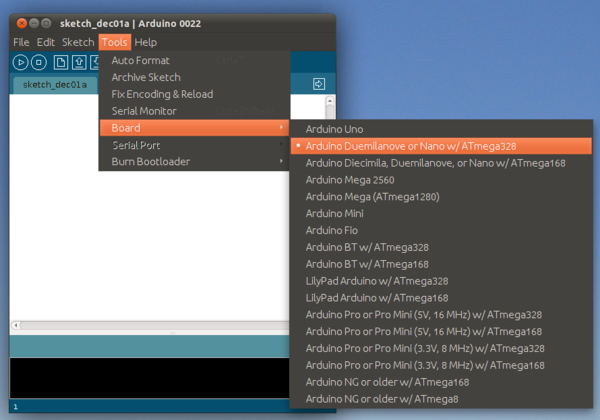600x420 pixels.
Task: Open the Edit menu
Action: (46, 42)
